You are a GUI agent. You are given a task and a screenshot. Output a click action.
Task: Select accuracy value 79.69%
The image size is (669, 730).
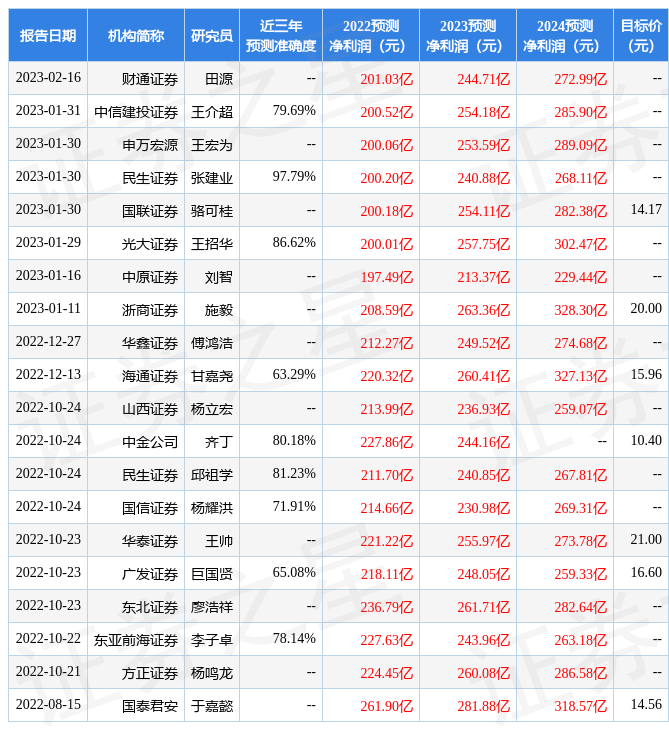(x=294, y=110)
